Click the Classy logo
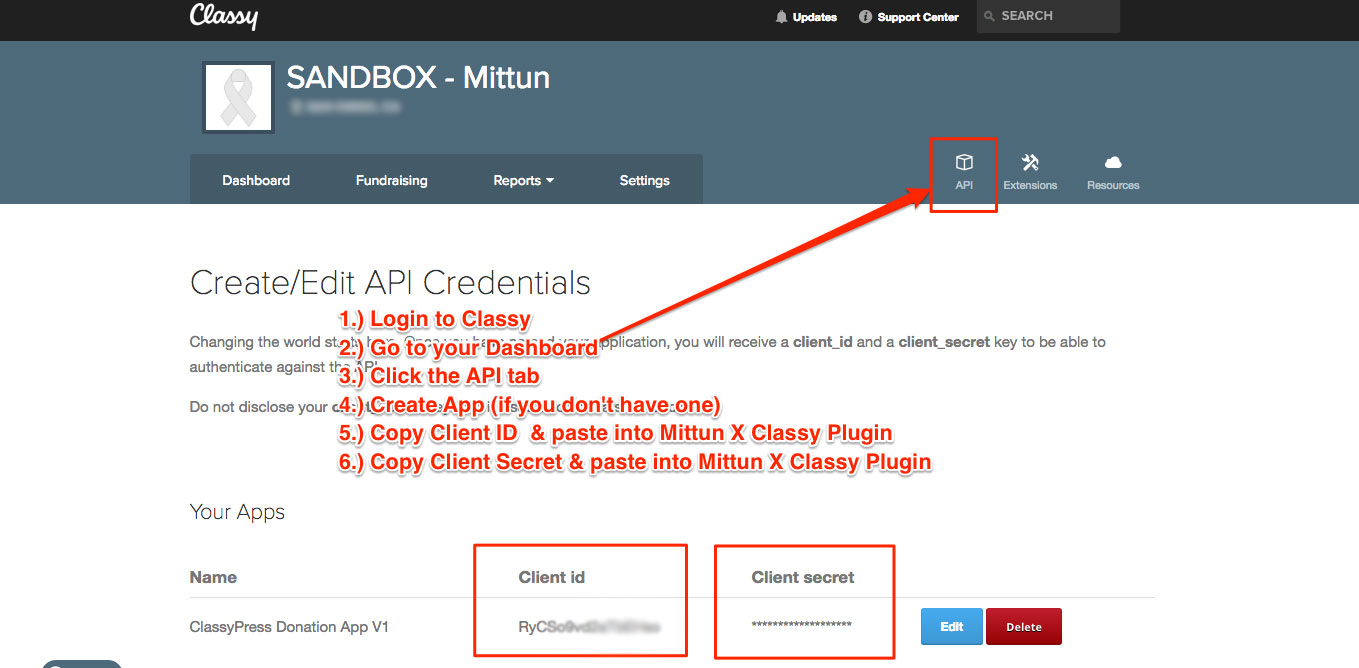The image size is (1359, 668). click(x=224, y=16)
